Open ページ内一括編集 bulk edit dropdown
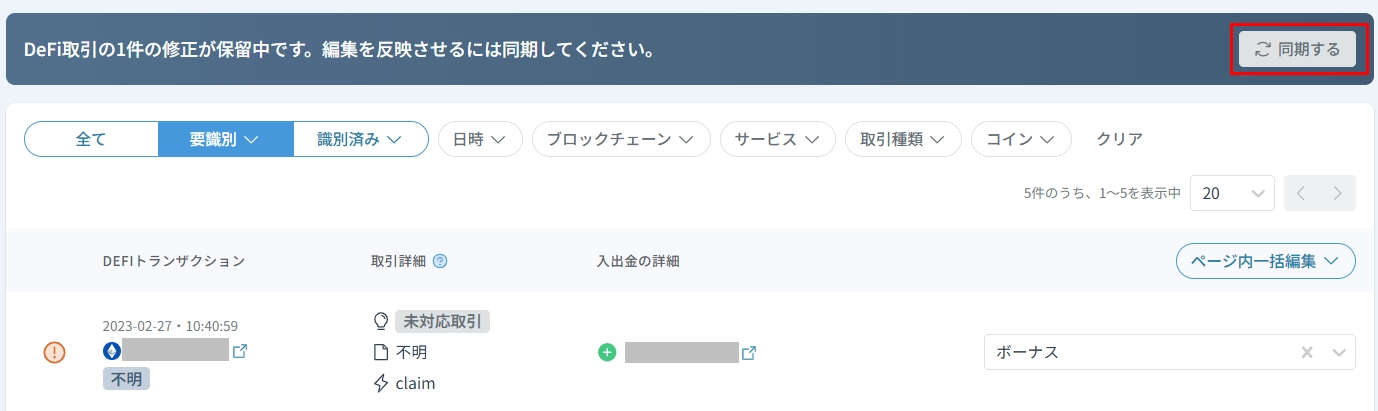 pos(1265,261)
